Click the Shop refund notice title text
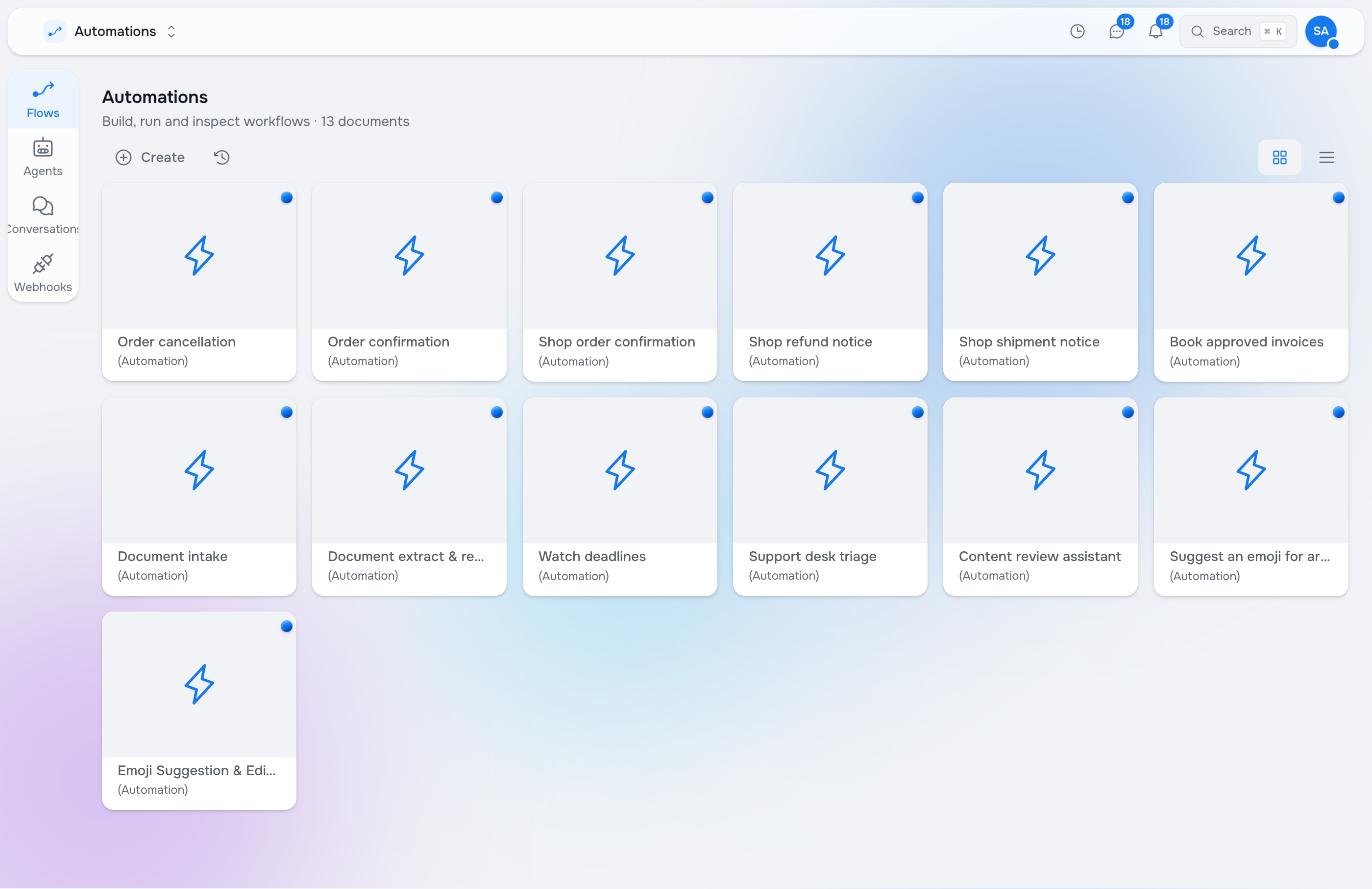The image size is (1372, 889). (811, 342)
